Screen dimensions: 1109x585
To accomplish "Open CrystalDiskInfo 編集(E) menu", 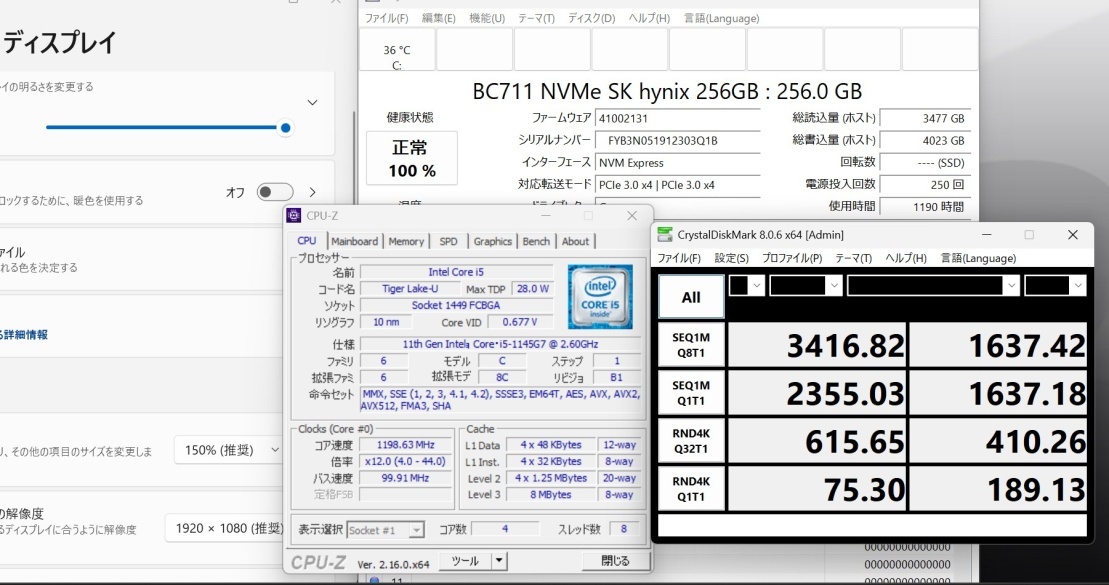I will [439, 18].
